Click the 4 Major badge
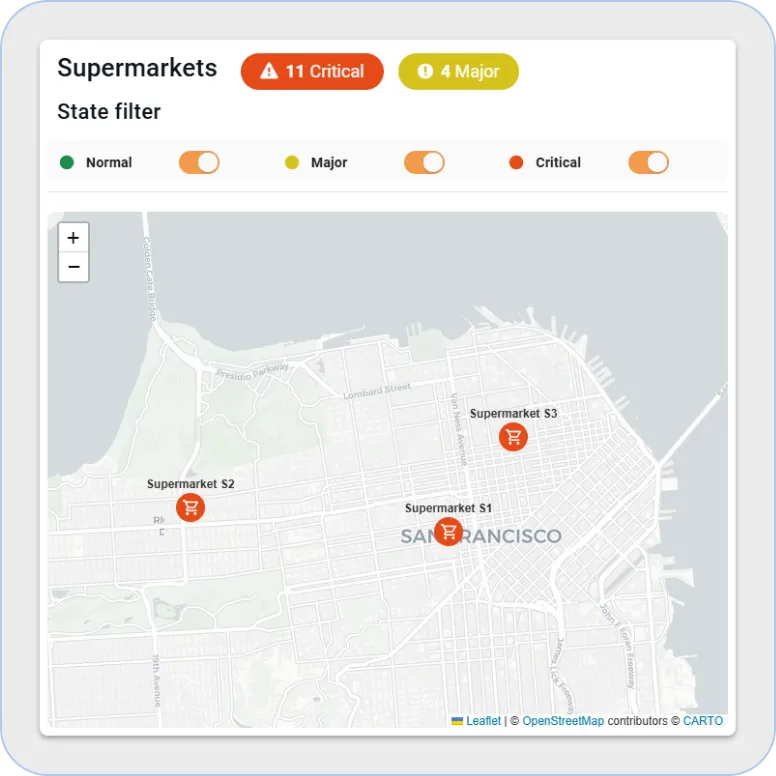The width and height of the screenshot is (776, 776). pos(458,72)
